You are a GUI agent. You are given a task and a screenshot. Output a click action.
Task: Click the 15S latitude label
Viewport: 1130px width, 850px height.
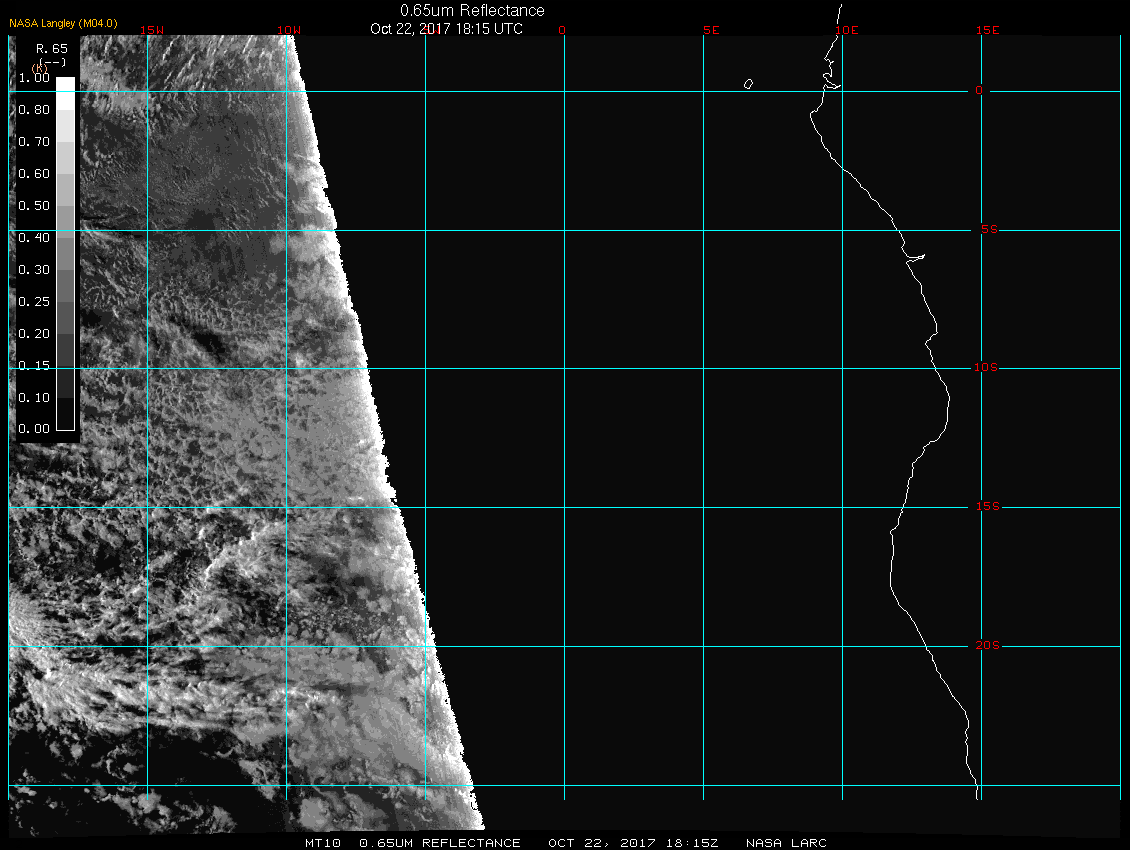coord(986,507)
